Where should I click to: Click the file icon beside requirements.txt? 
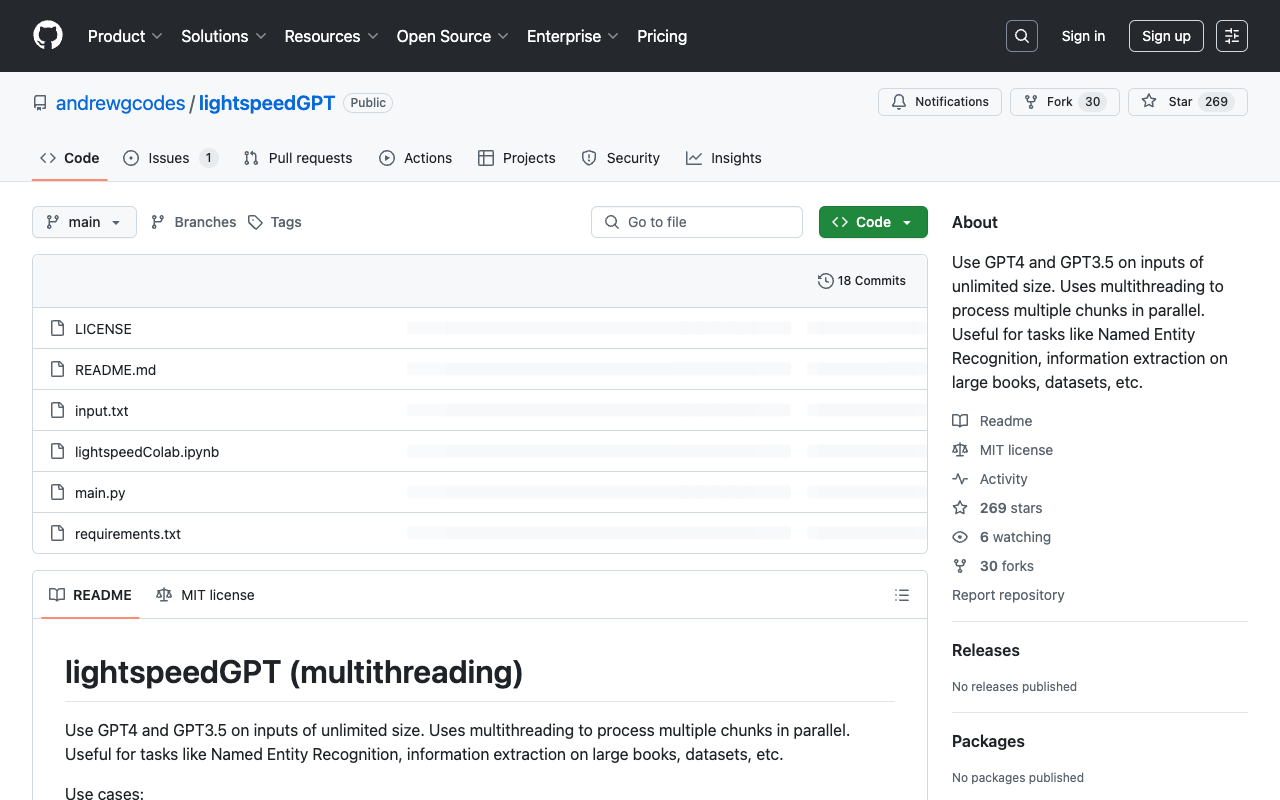coord(58,534)
